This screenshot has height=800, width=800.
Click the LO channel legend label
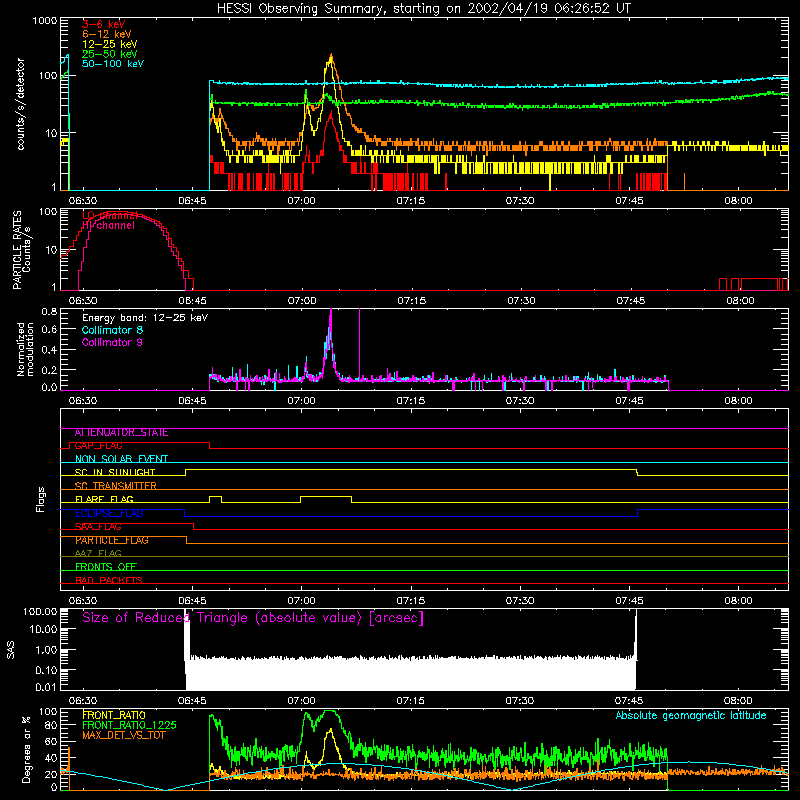pyautogui.click(x=110, y=215)
